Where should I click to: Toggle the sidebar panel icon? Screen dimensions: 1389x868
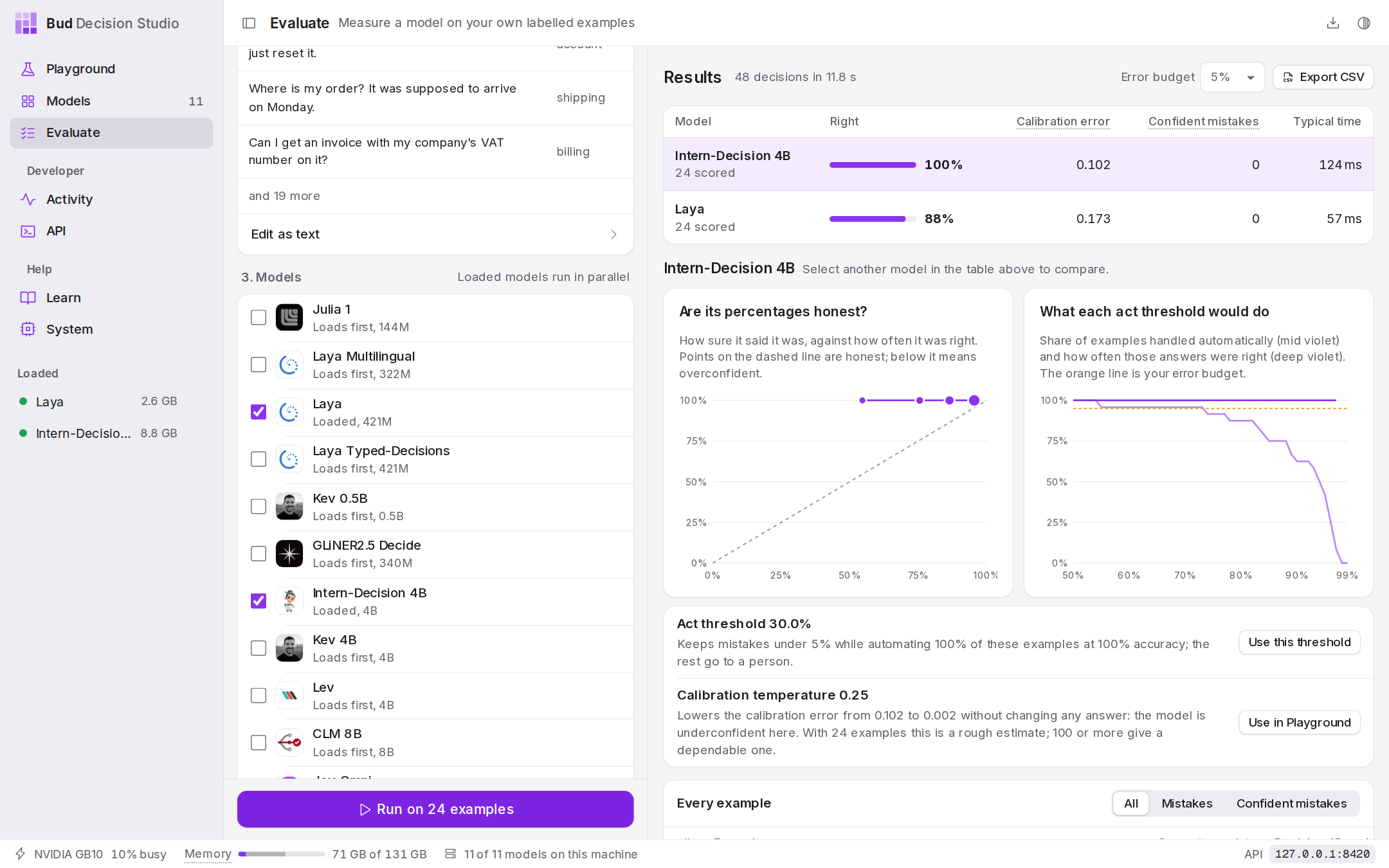(x=249, y=23)
